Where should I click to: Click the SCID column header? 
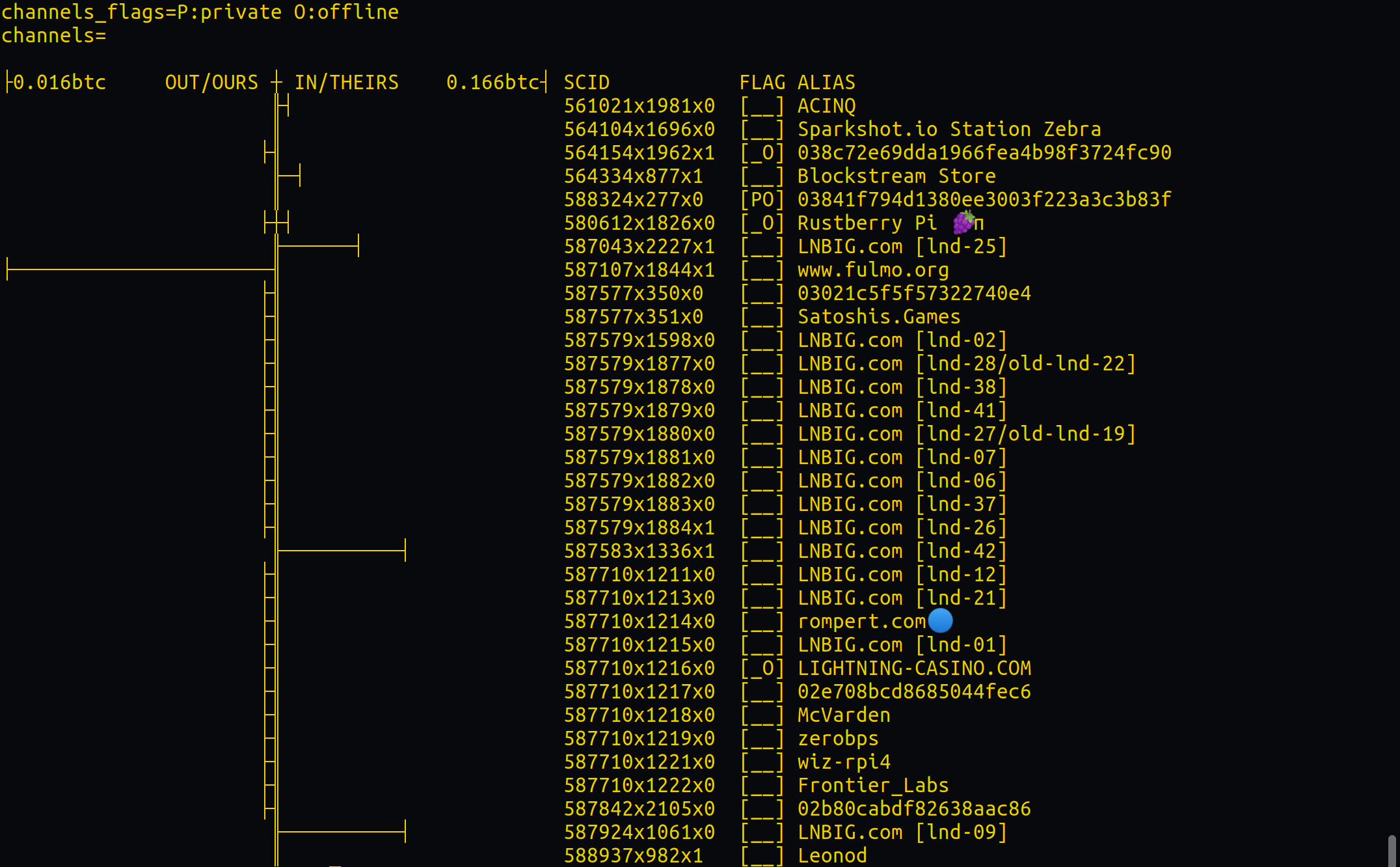click(x=586, y=82)
